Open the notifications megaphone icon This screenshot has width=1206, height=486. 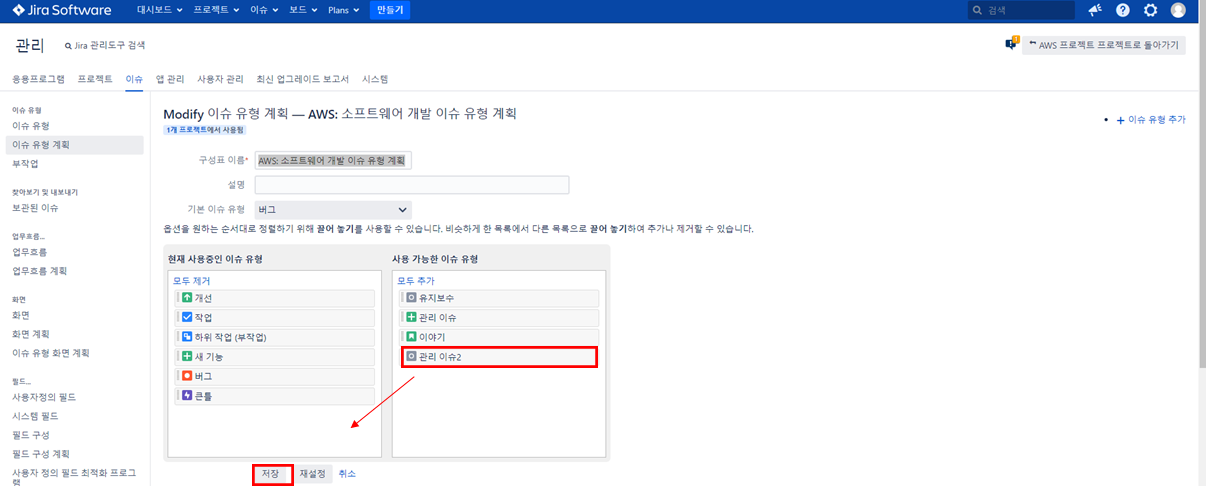1095,10
